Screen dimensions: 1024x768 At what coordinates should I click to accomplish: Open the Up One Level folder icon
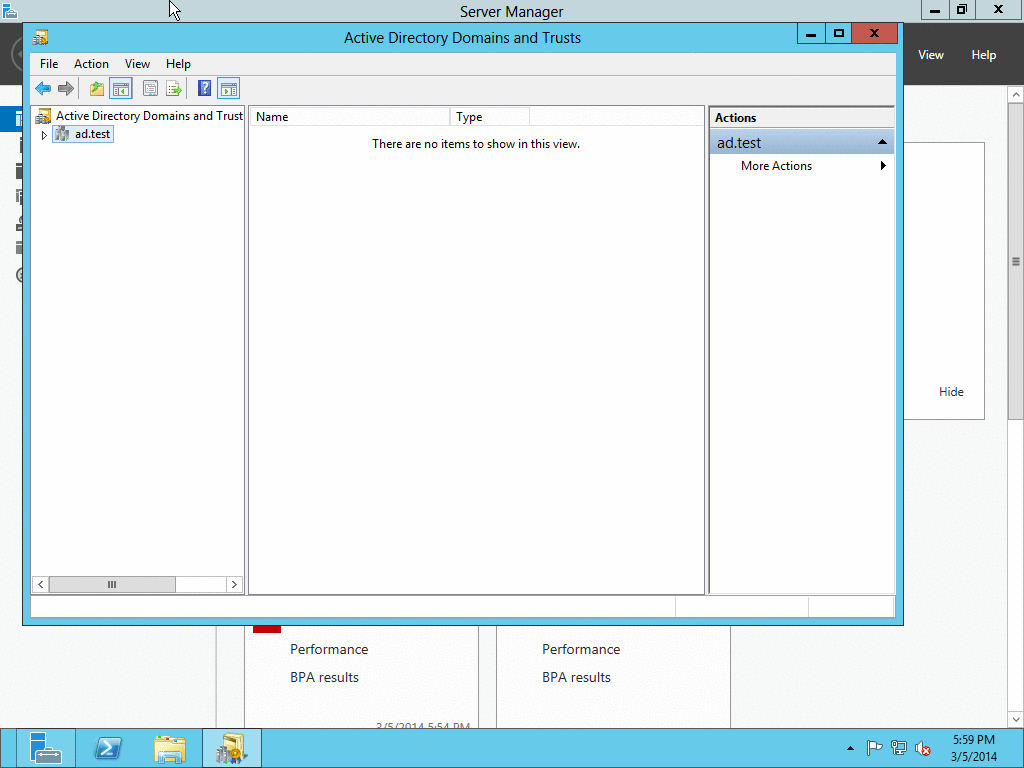(x=96, y=88)
